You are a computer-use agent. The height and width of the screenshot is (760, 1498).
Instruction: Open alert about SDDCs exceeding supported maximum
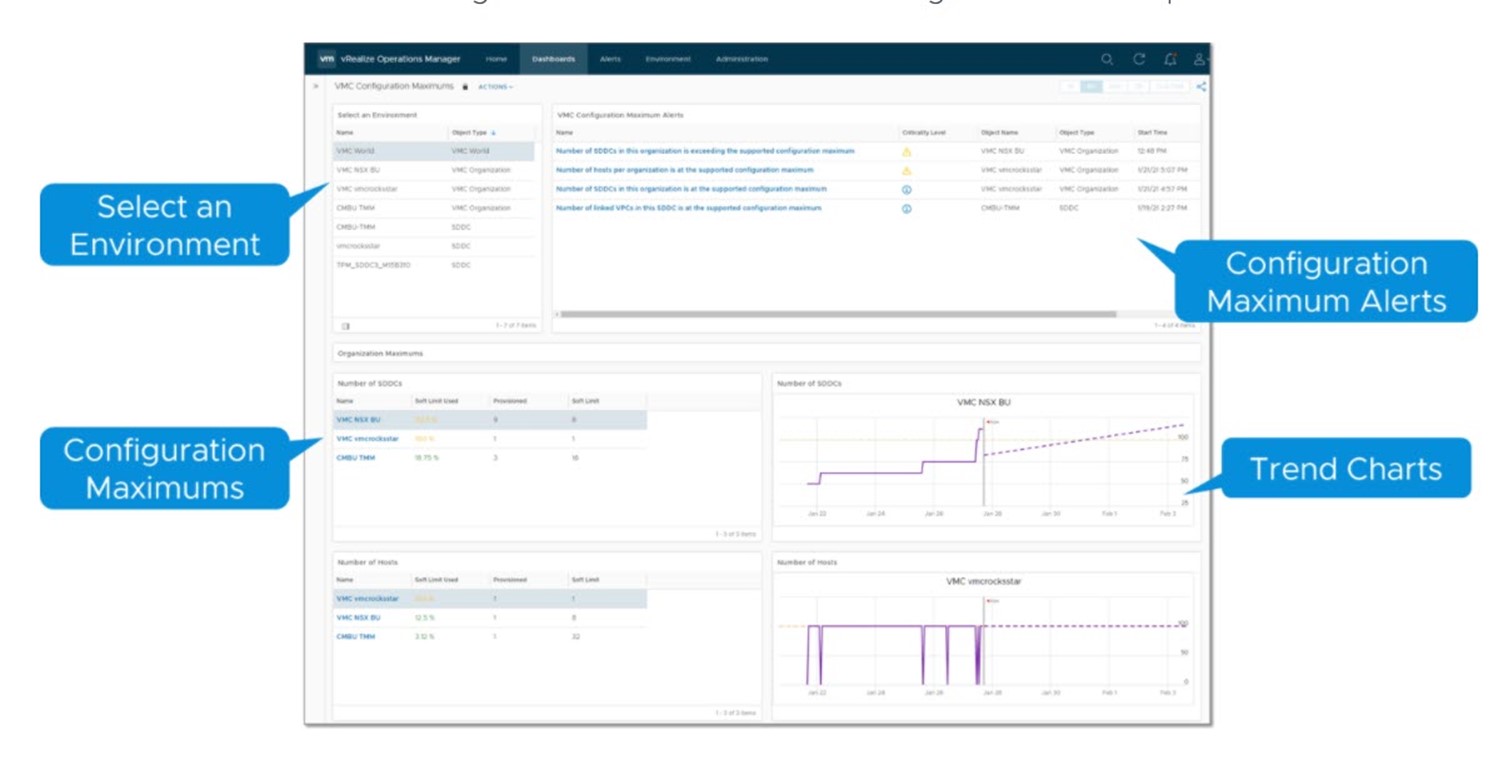[705, 151]
